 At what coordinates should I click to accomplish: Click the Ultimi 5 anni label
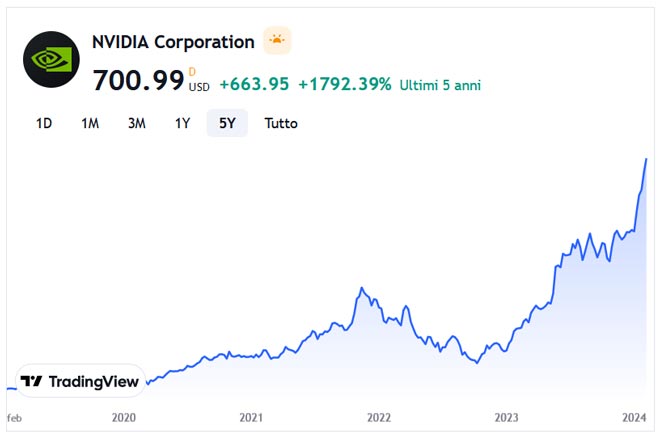click(x=440, y=85)
